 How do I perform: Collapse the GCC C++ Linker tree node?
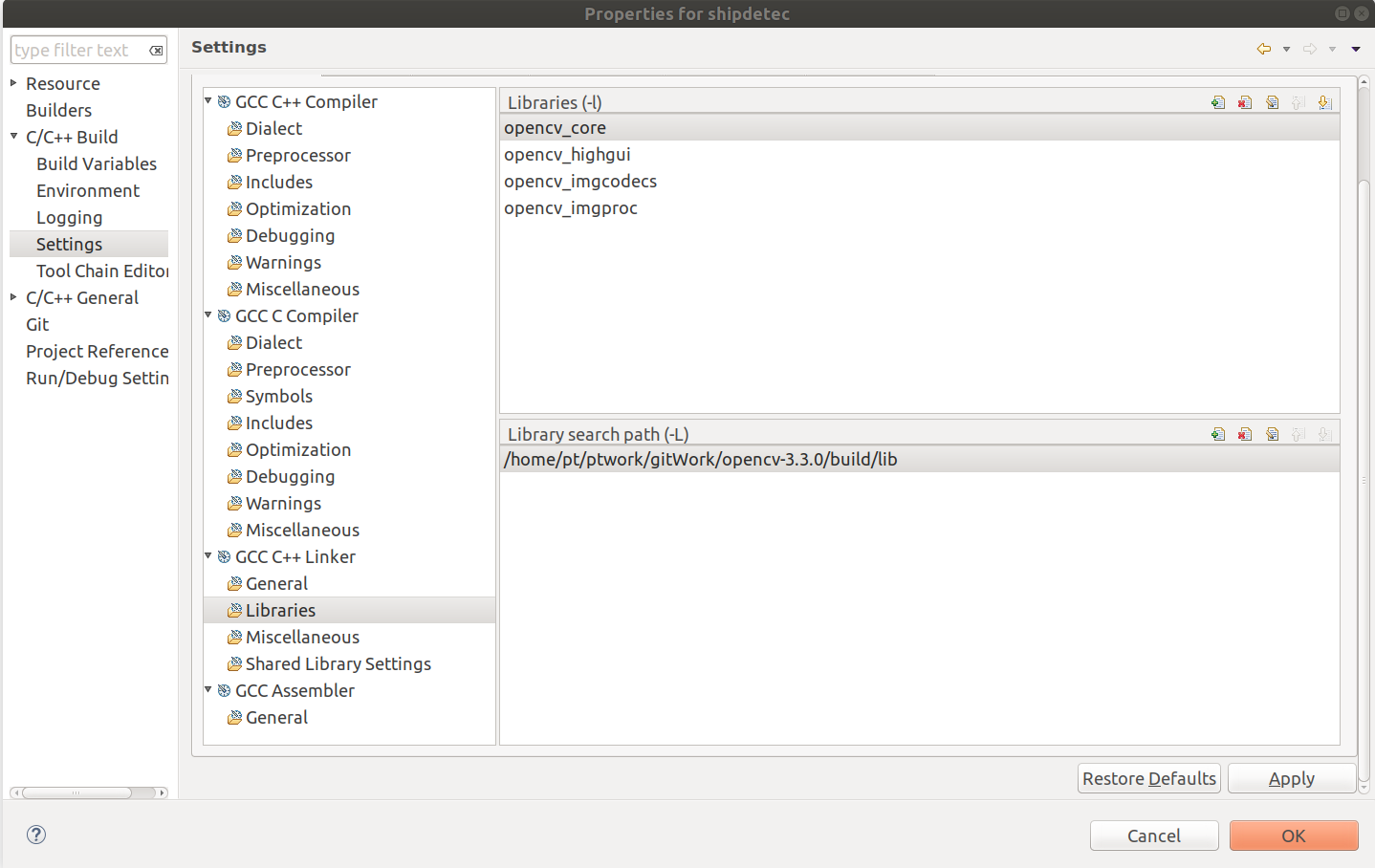pyautogui.click(x=208, y=556)
